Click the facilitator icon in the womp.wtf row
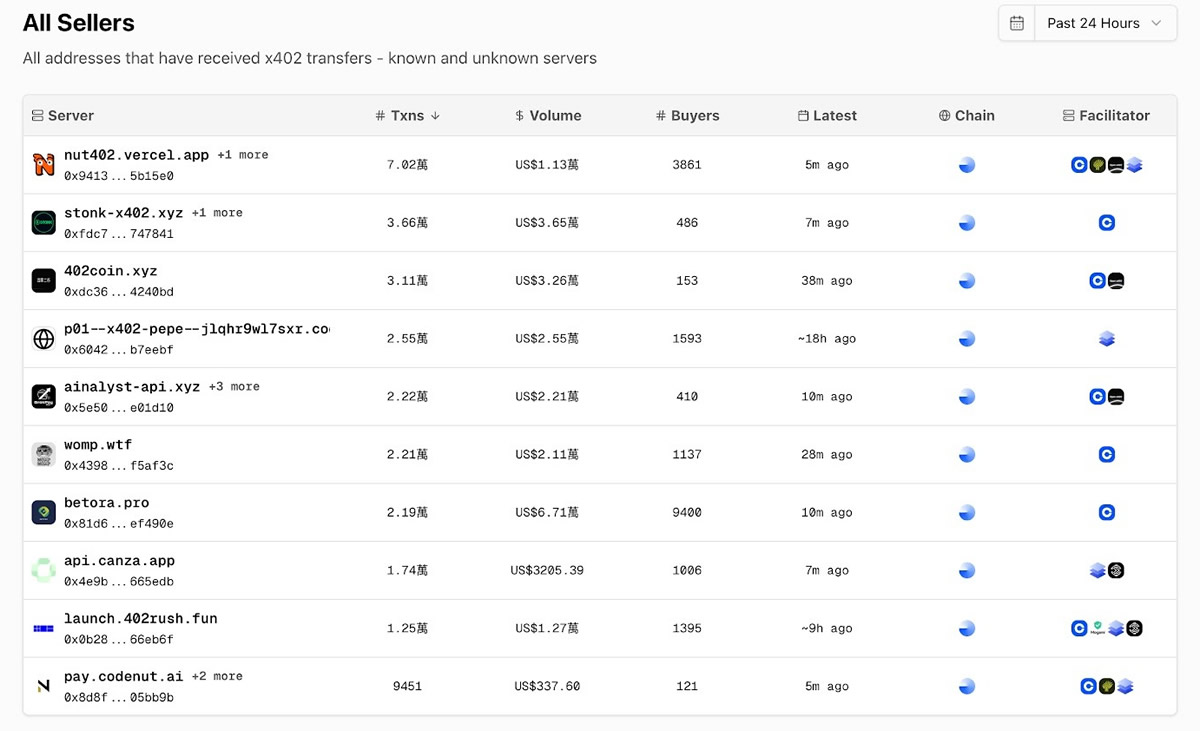 [x=1106, y=455]
